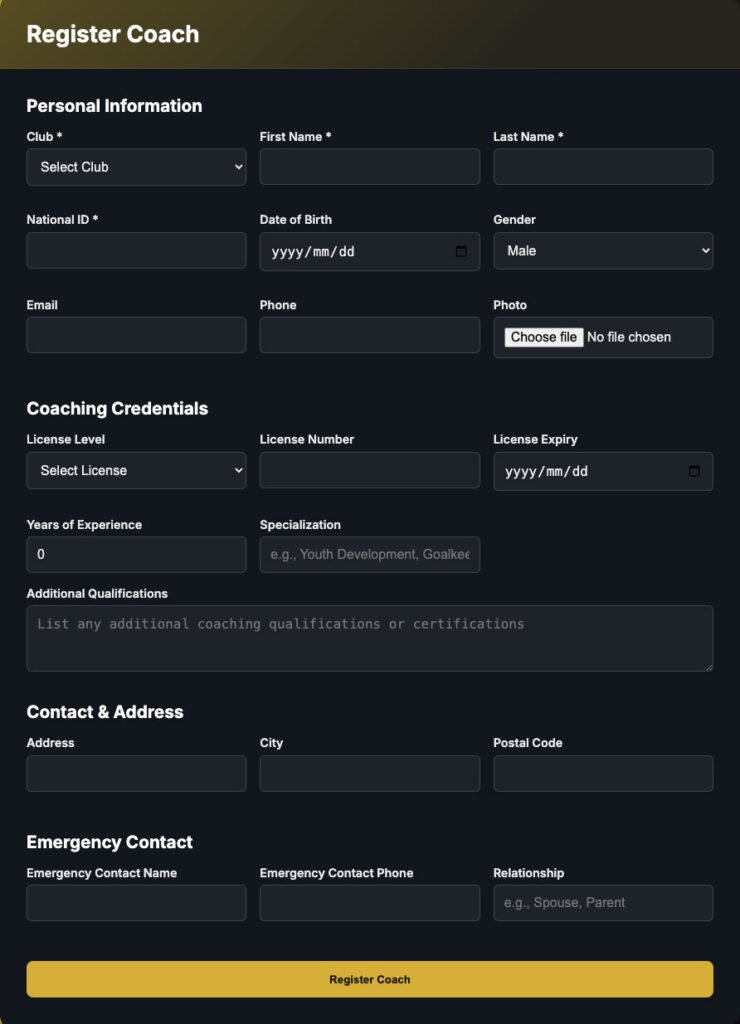Expand the Select Club dropdown
Screen dimensions: 740x1024
point(136,167)
